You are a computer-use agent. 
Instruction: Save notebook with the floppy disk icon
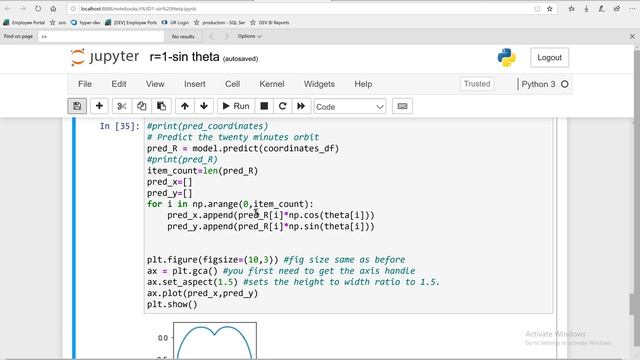(77, 106)
